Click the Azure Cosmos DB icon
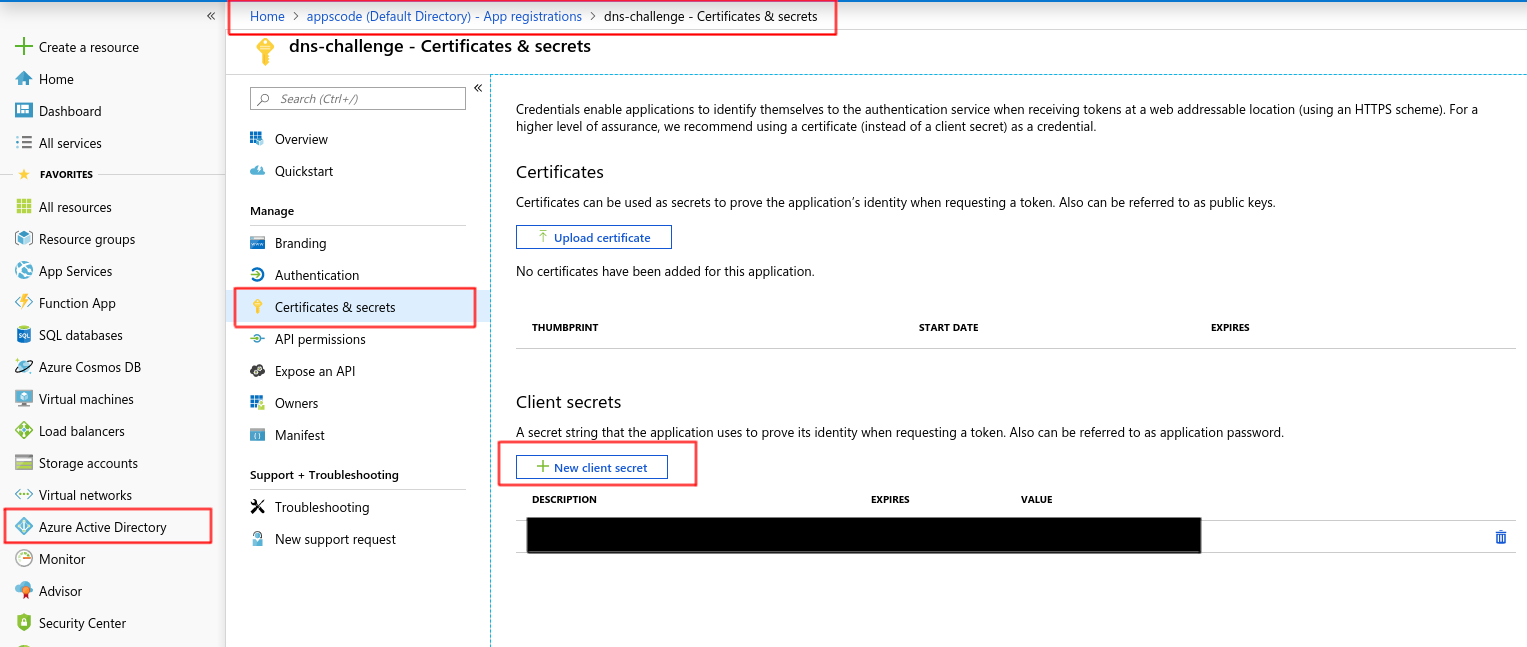 coord(24,367)
